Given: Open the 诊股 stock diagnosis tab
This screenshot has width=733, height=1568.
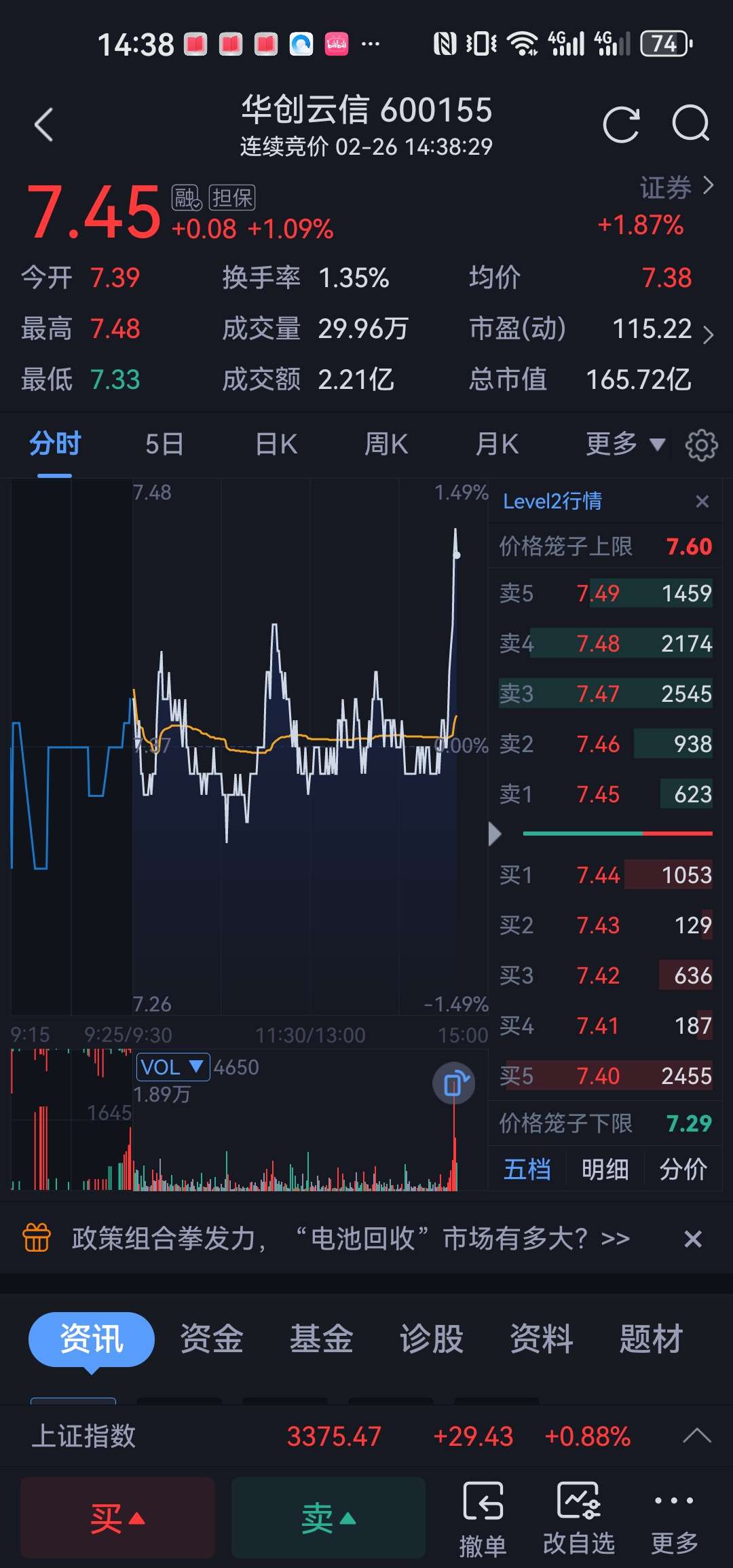Looking at the screenshot, I should pyautogui.click(x=432, y=1339).
